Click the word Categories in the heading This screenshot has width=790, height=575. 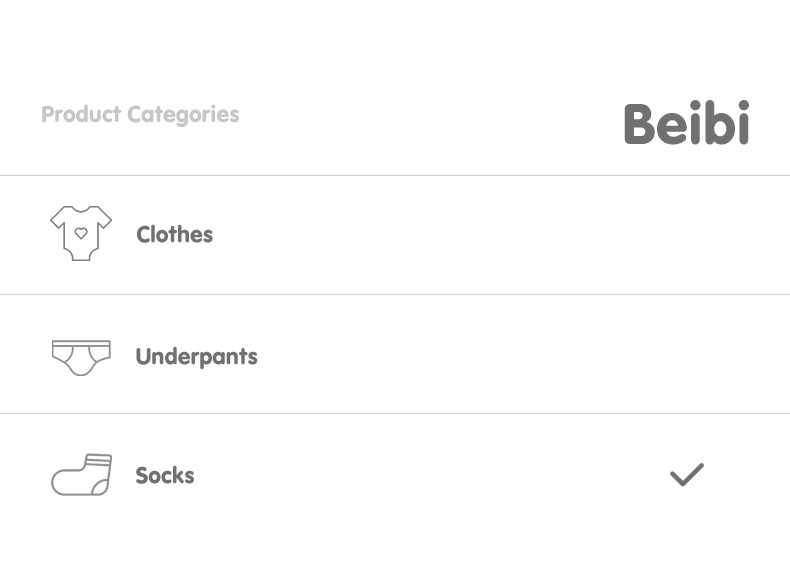click(x=183, y=115)
